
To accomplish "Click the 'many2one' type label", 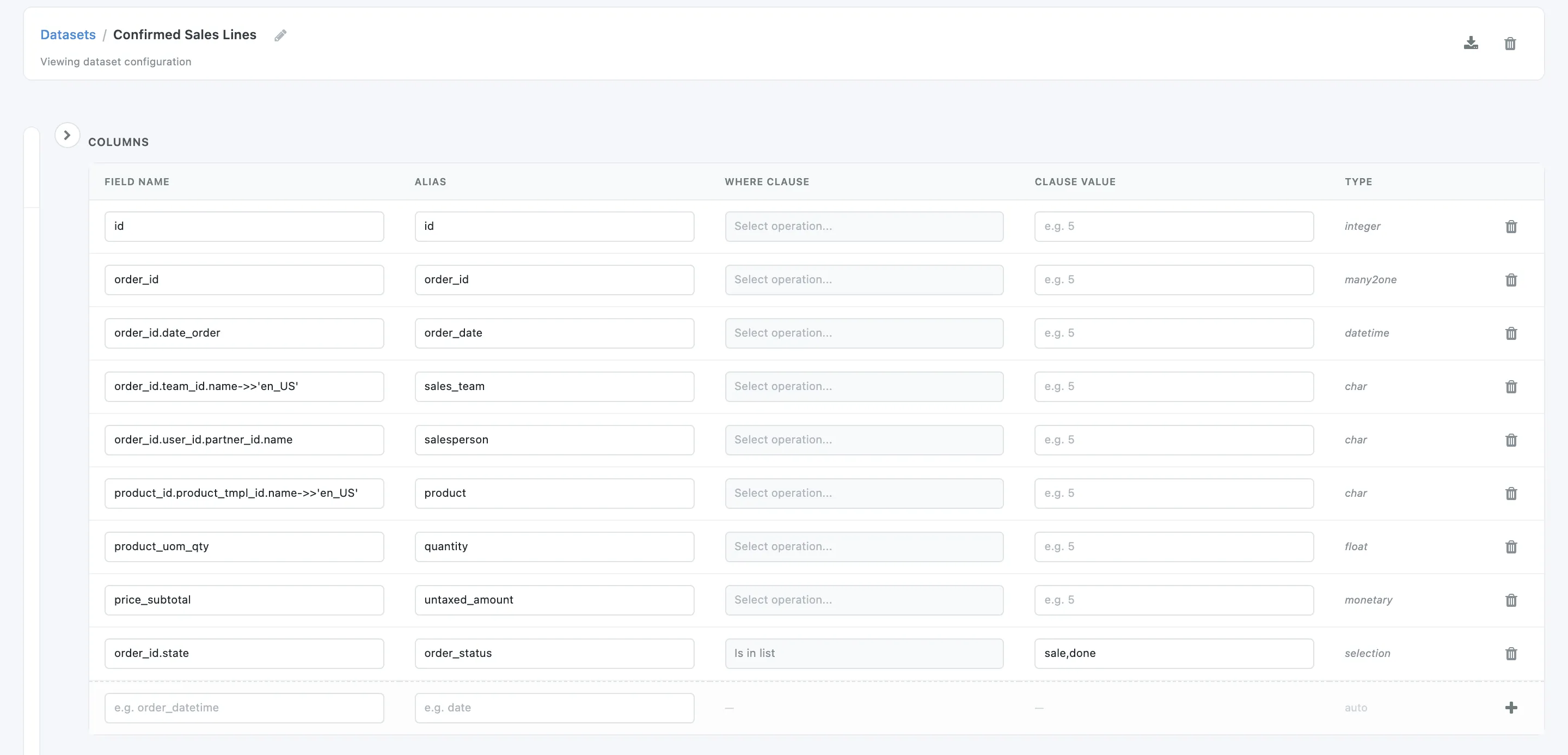I will pyautogui.click(x=1370, y=279).
